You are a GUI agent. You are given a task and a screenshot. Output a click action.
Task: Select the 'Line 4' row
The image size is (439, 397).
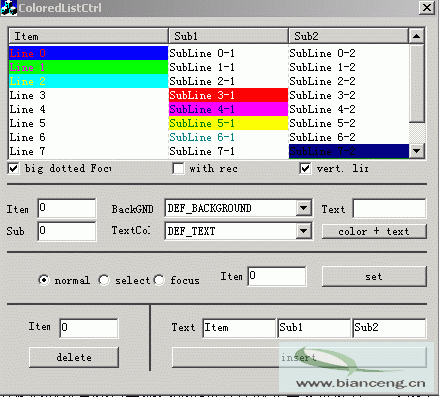[x=88, y=109]
